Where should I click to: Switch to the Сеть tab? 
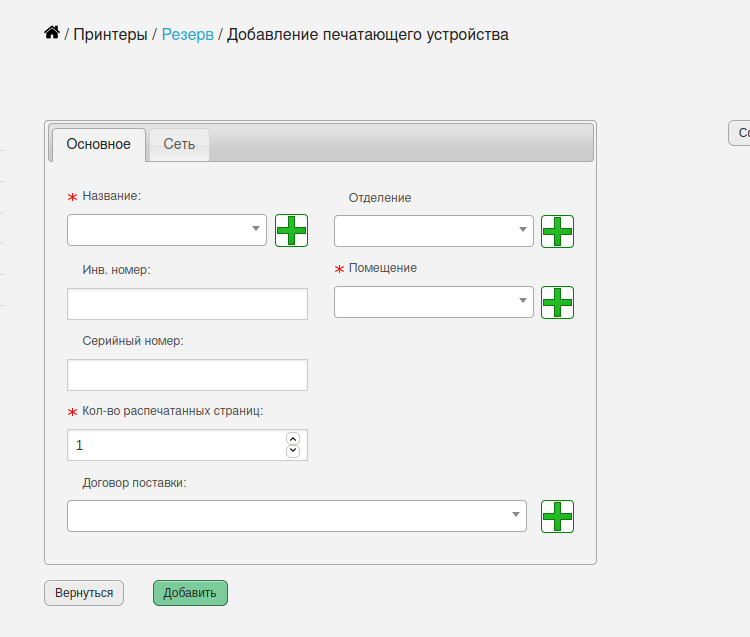coord(179,144)
